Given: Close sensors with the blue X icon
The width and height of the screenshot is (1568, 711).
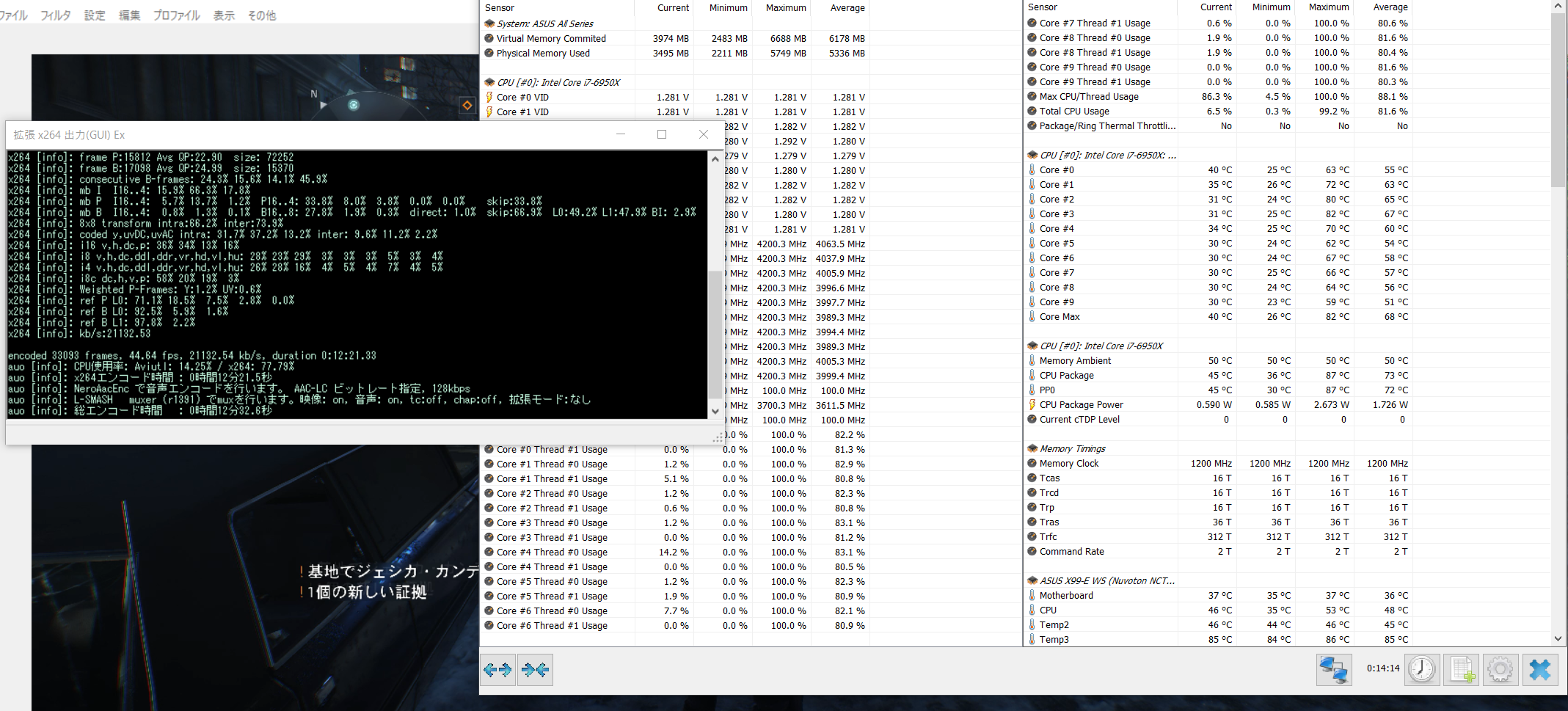Looking at the screenshot, I should tap(1540, 669).
